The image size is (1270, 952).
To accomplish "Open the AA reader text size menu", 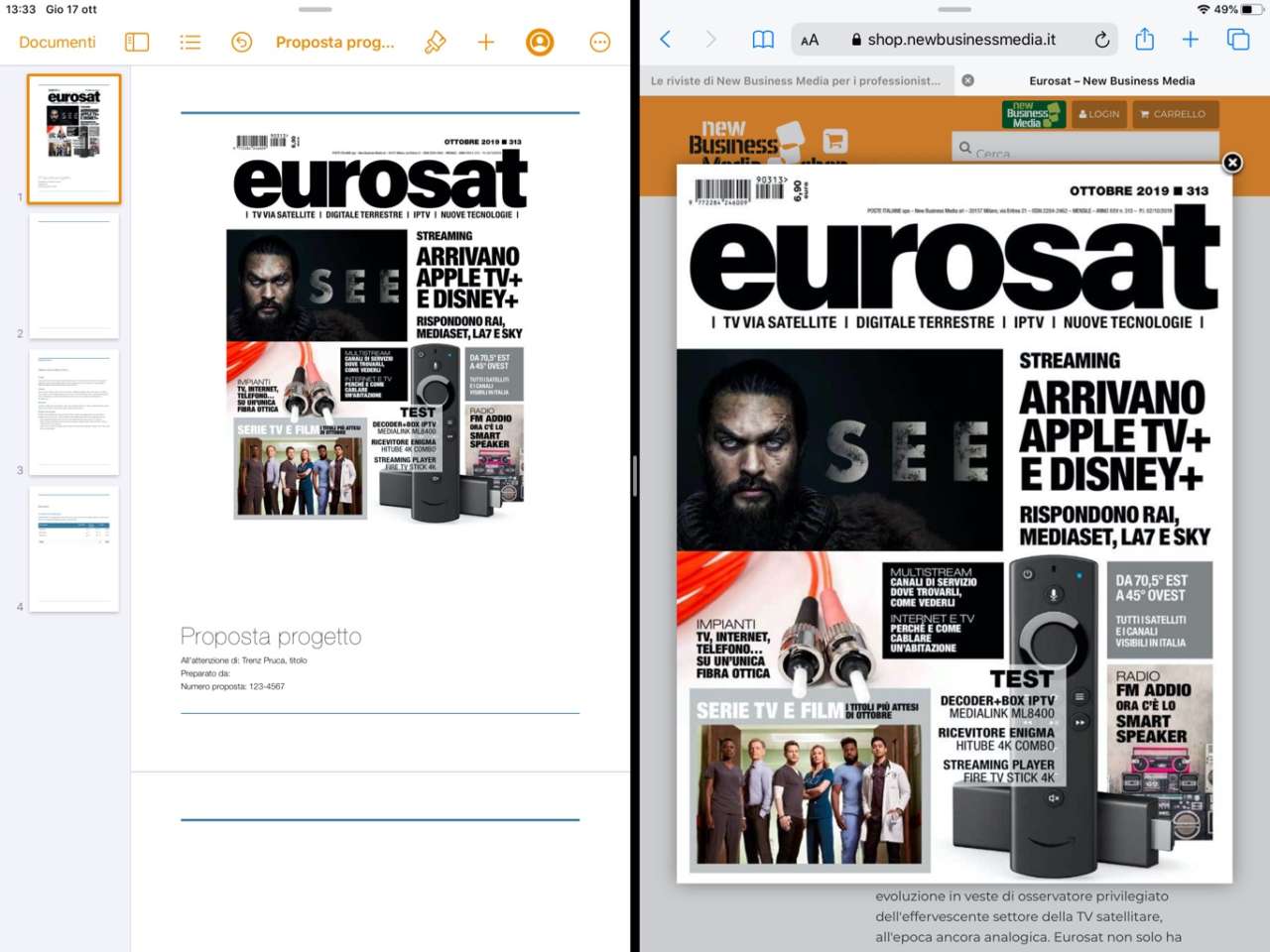I will click(x=810, y=40).
